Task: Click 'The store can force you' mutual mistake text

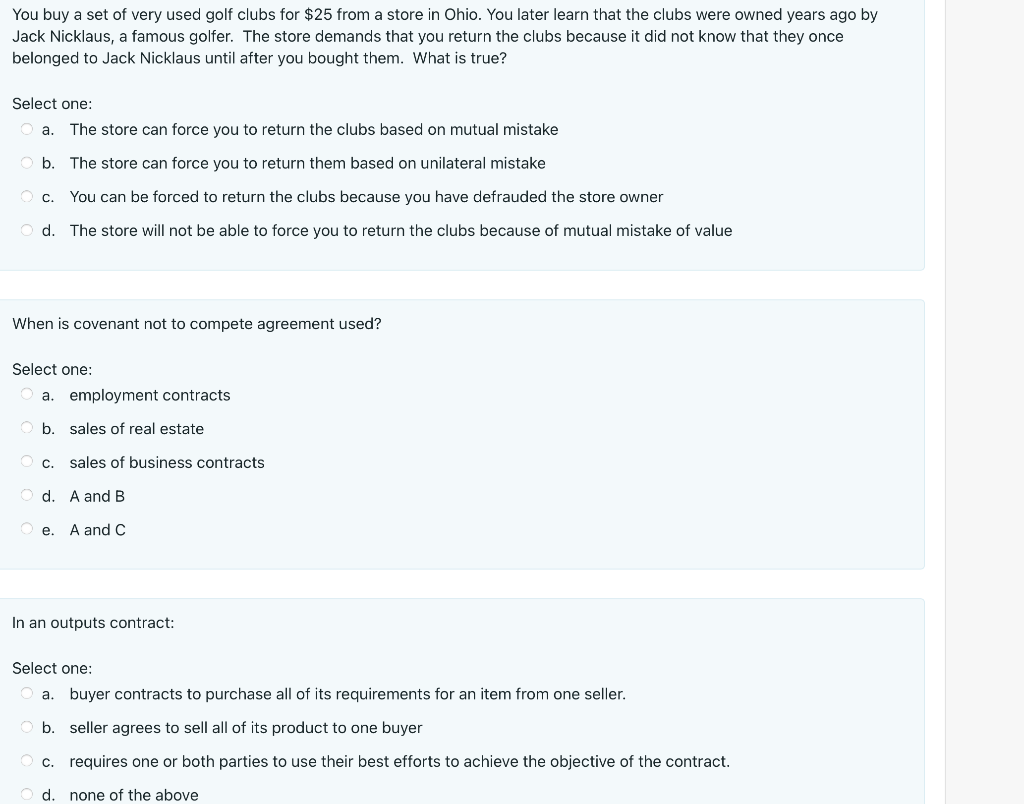Action: tap(313, 129)
